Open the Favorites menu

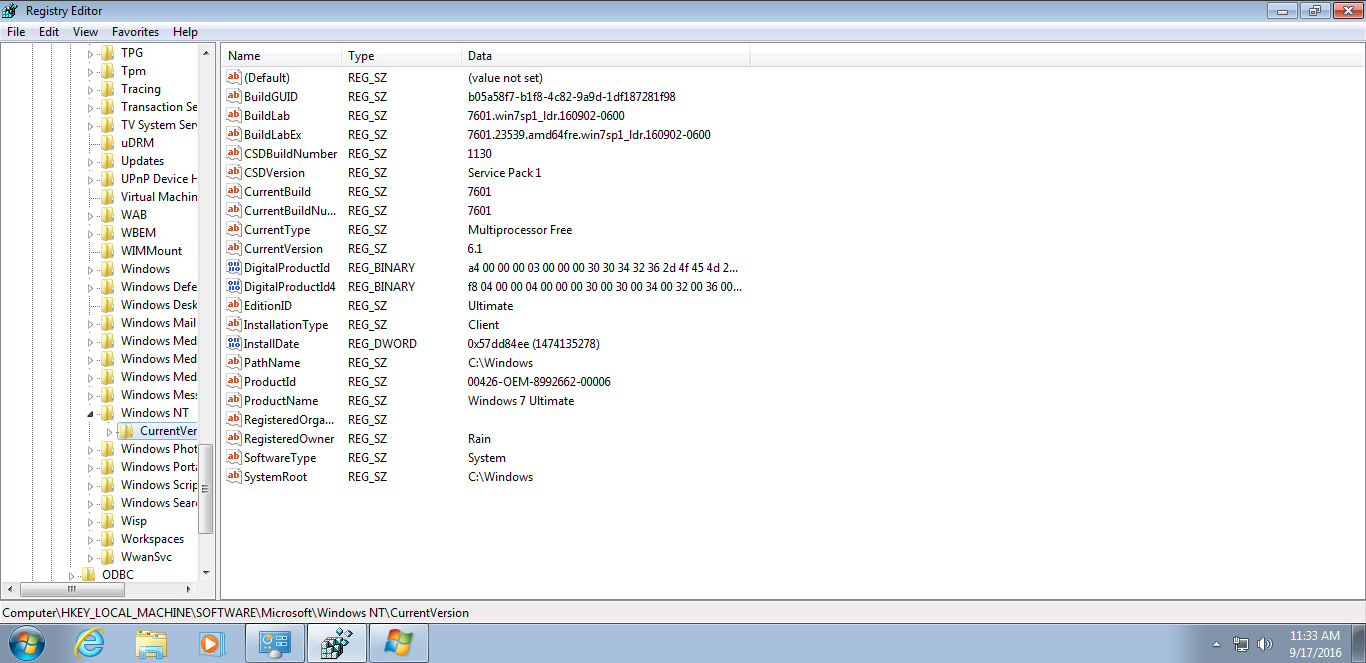[135, 32]
